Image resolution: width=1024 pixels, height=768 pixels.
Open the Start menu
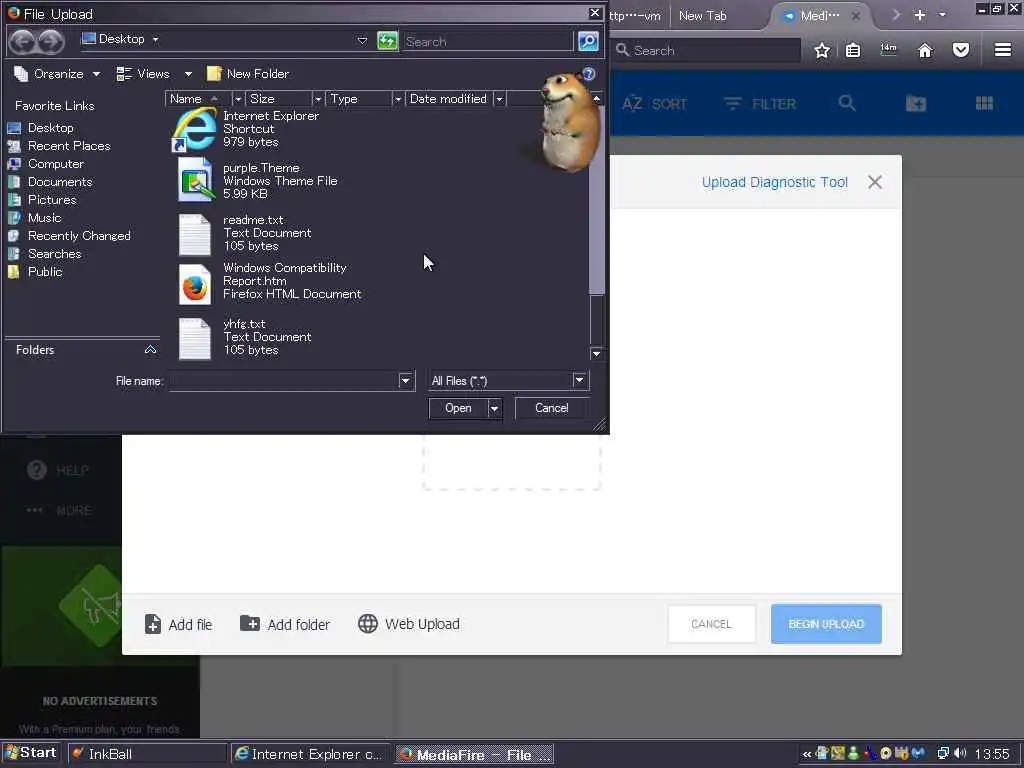(31, 753)
